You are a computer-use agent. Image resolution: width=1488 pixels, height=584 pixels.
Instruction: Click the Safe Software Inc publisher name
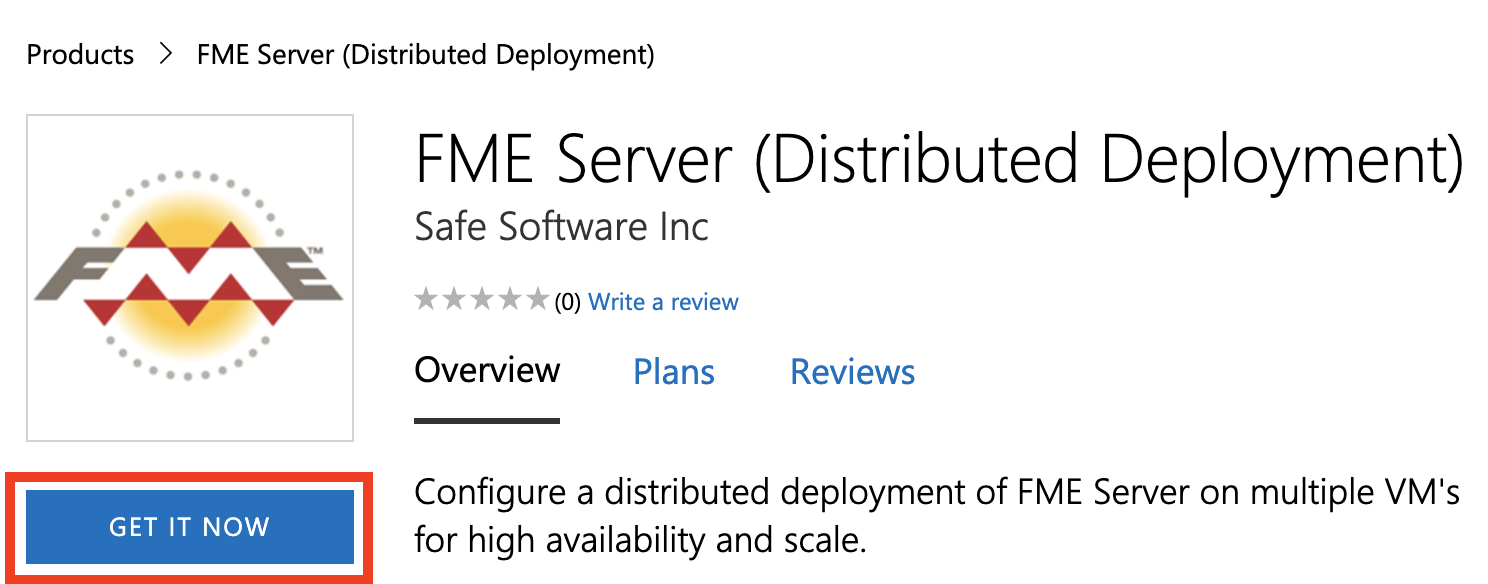(561, 227)
